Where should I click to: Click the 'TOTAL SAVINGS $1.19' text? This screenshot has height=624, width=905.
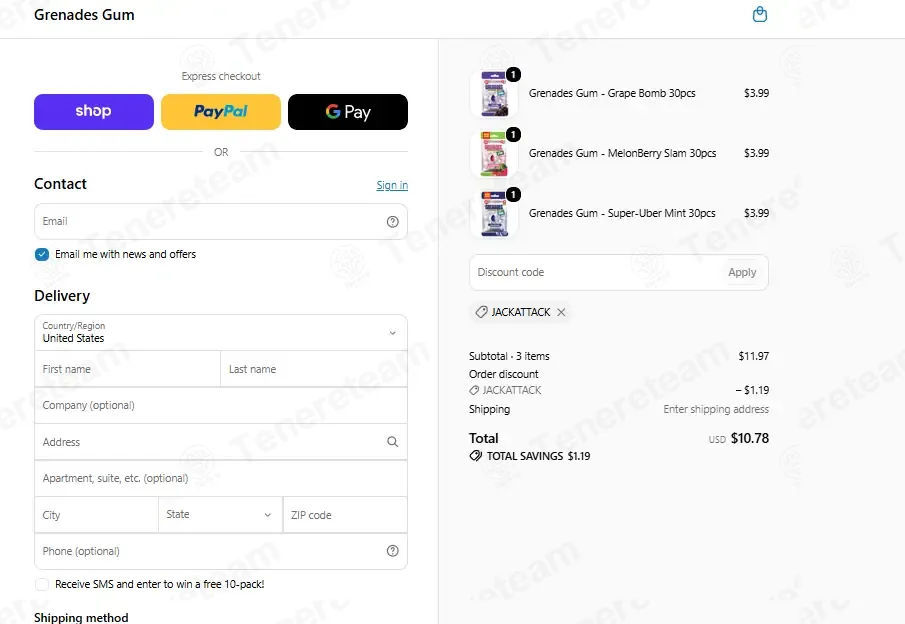click(x=538, y=456)
